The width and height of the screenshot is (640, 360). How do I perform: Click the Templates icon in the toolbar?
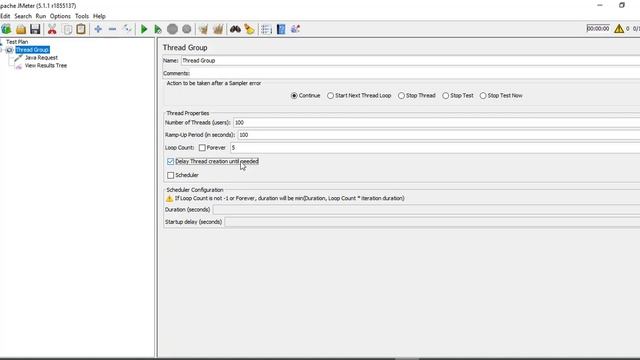click(x=6, y=29)
